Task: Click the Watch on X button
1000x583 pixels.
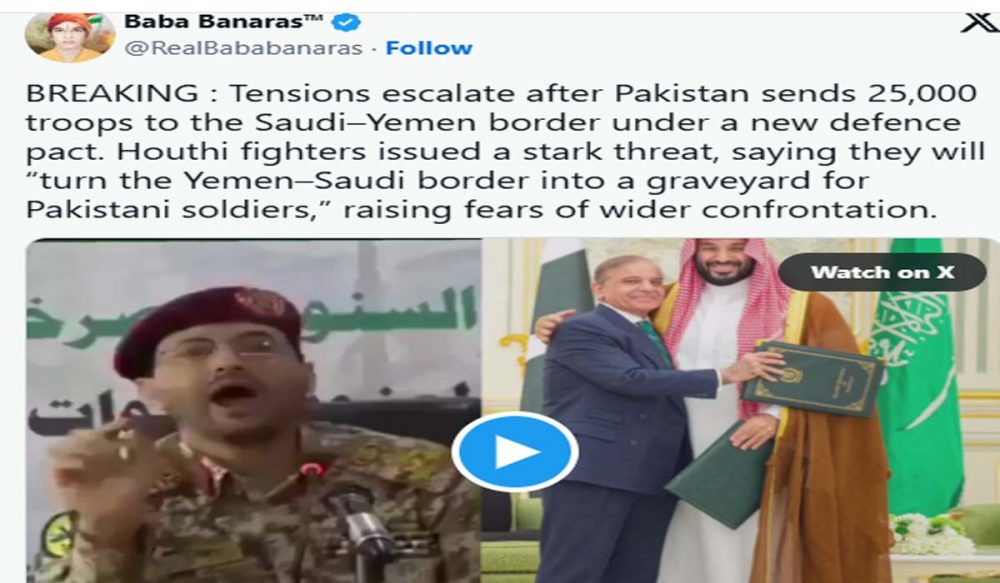Action: tap(882, 272)
